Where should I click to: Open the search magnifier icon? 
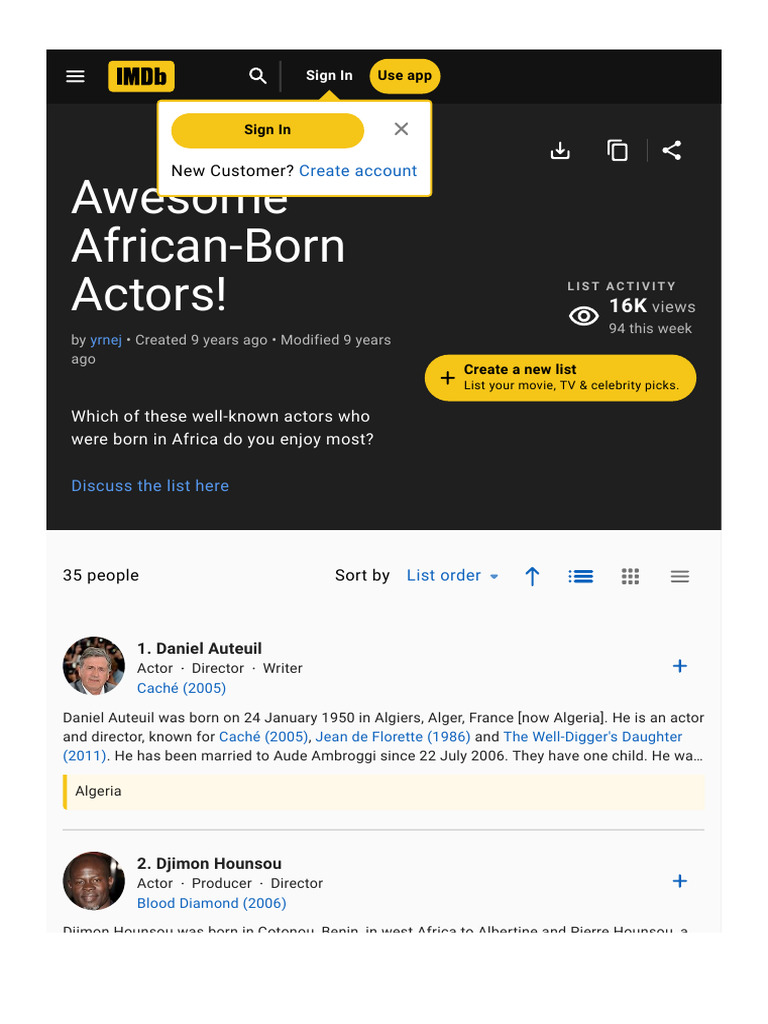pyautogui.click(x=258, y=76)
